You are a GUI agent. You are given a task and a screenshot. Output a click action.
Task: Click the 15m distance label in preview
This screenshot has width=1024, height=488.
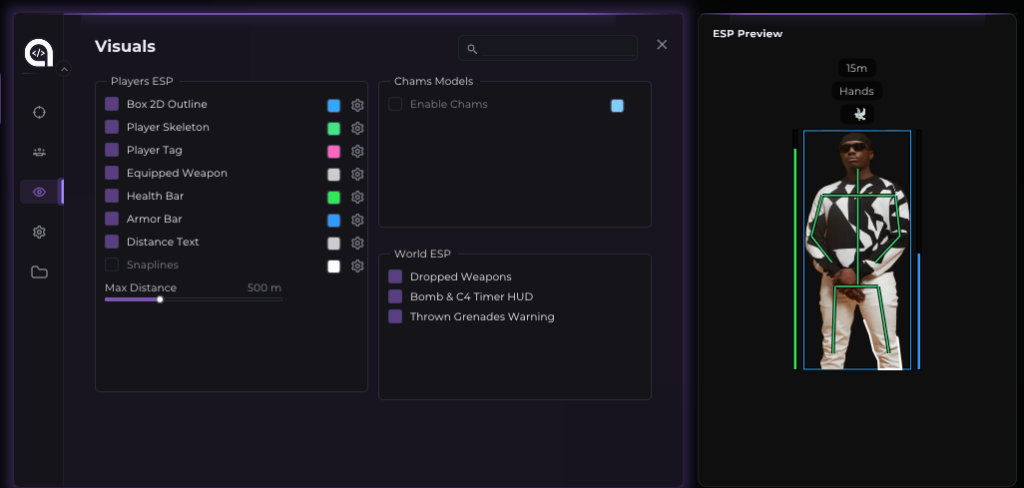[857, 69]
